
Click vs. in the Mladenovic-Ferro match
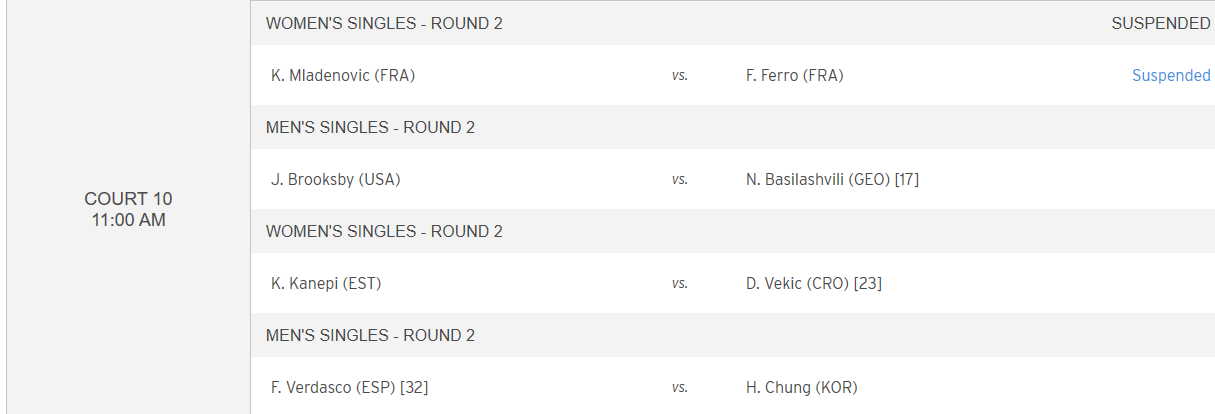[679, 75]
